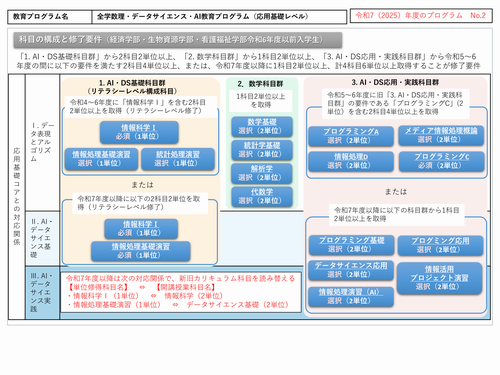Click the 情報処理基礎演習 必須（1単位） box

[x=141, y=251]
